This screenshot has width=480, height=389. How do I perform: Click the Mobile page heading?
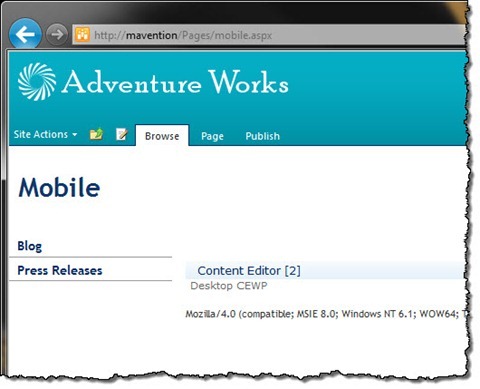(x=59, y=187)
